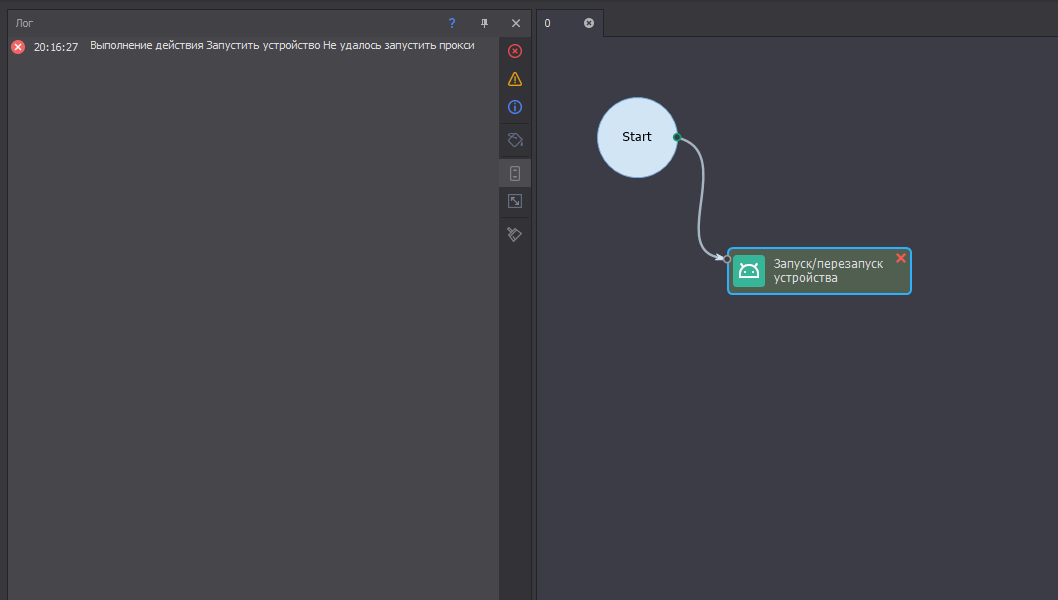This screenshot has width=1058, height=600.
Task: Select the Запуск/перезапуск устройства label
Action: (828, 271)
